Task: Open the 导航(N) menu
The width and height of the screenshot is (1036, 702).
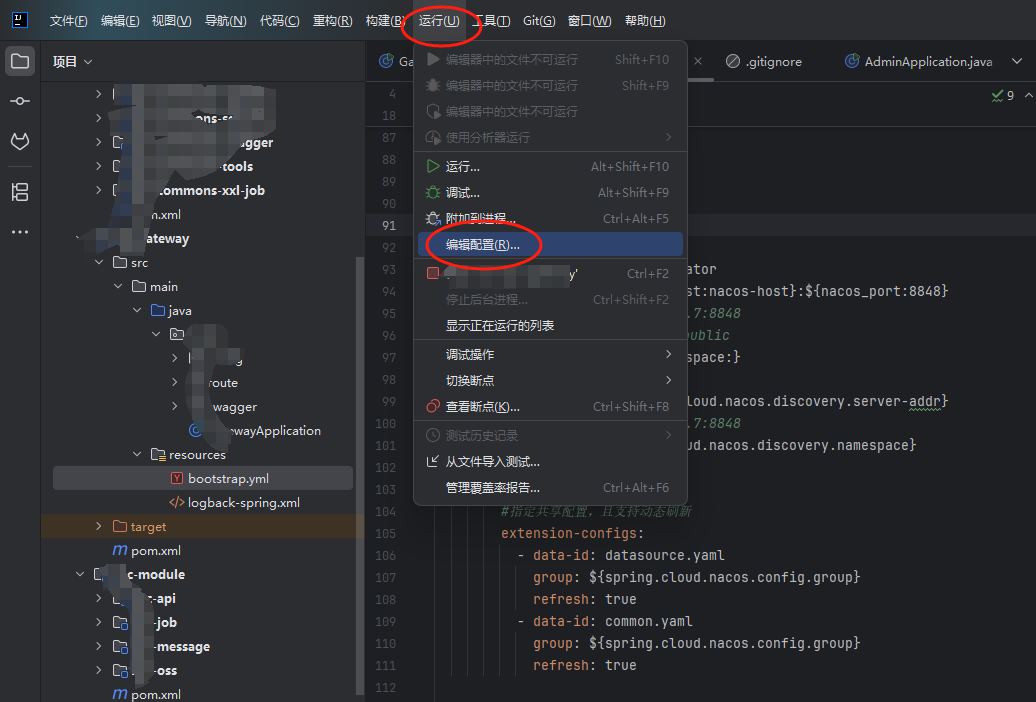Action: 225,20
